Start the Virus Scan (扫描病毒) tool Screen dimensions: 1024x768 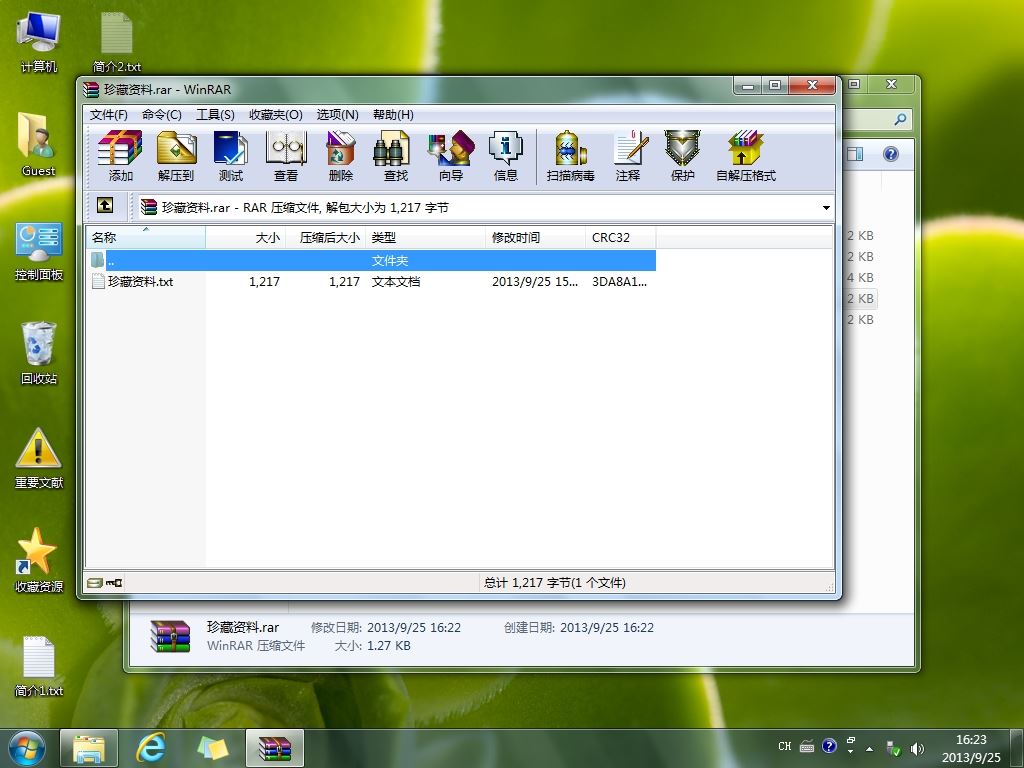tap(570, 156)
